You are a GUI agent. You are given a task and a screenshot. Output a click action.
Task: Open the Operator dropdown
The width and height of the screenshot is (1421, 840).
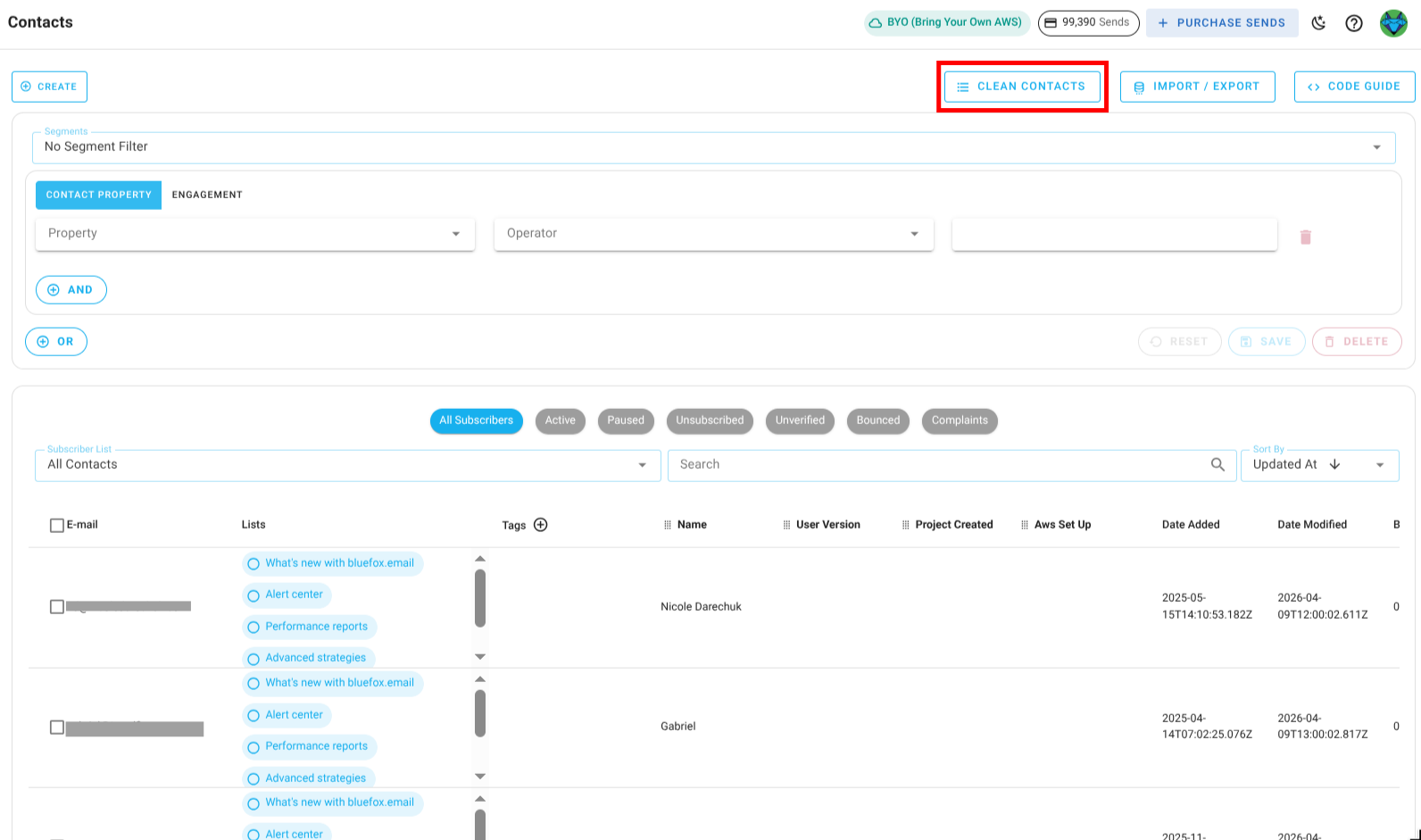[x=714, y=234]
